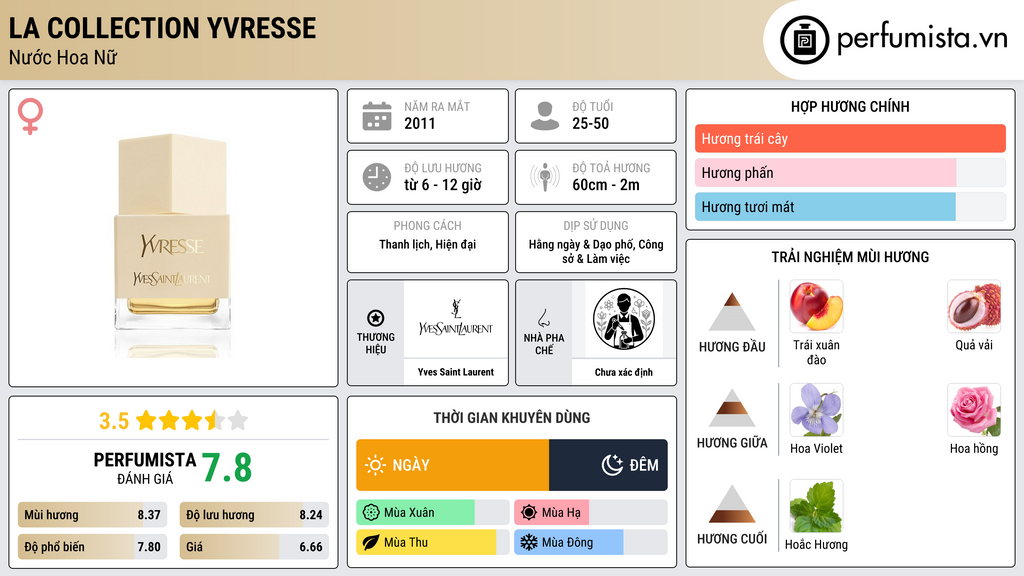Click the Yves Saint Laurent brand name label
Viewport: 1024px width, 576px height.
coord(456,372)
